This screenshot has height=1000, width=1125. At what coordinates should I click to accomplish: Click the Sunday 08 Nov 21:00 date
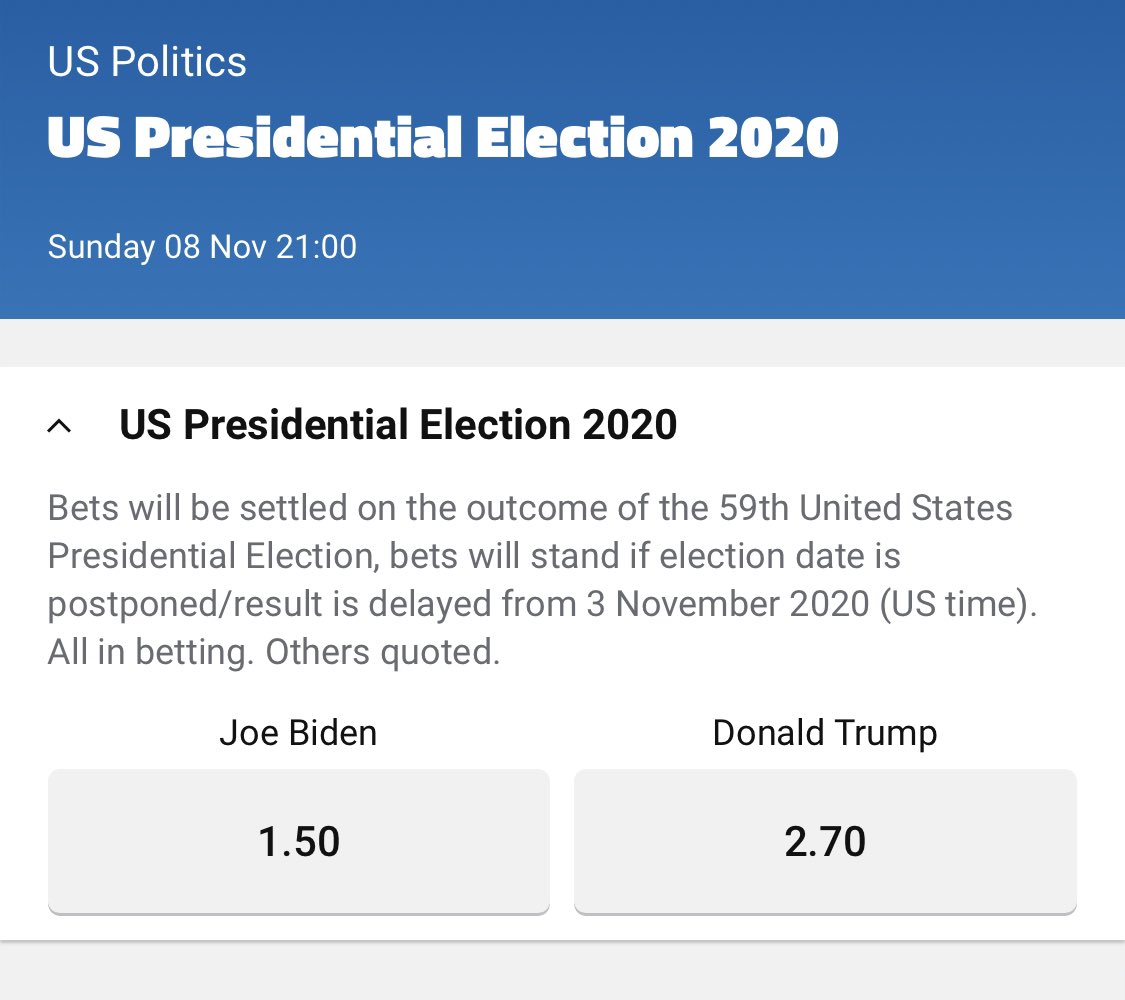click(202, 247)
